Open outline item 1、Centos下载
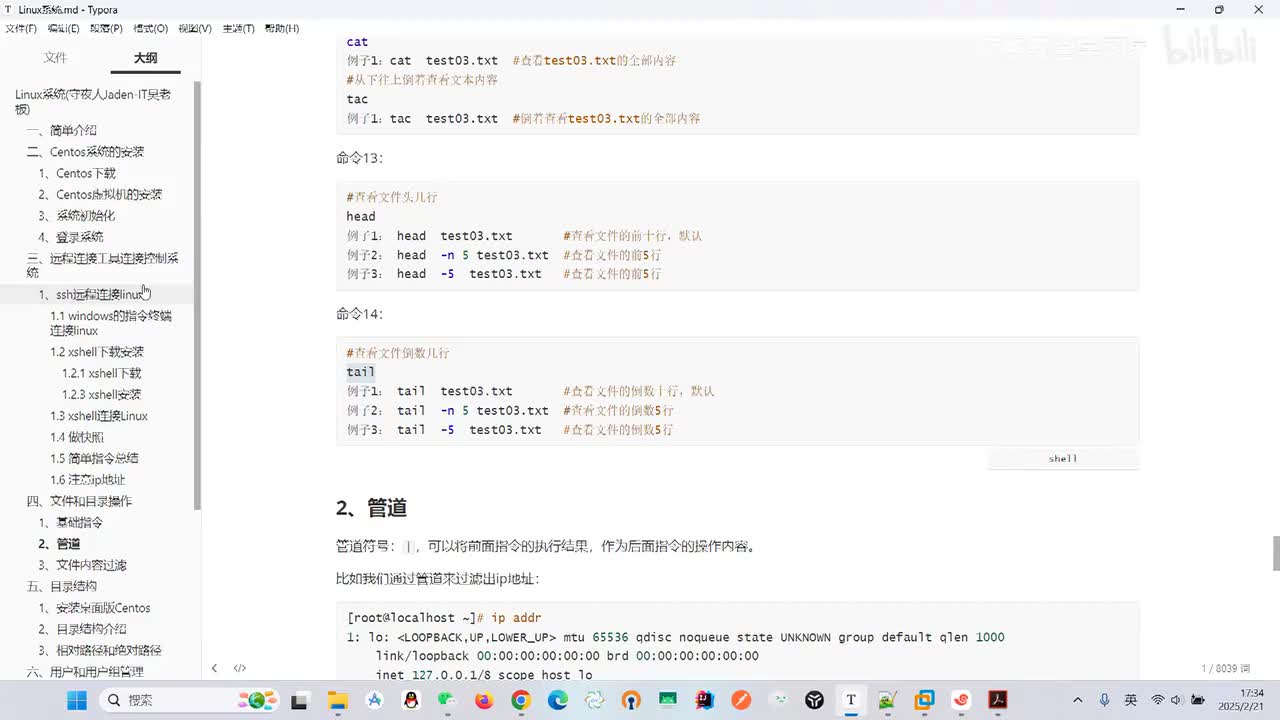 (x=77, y=173)
